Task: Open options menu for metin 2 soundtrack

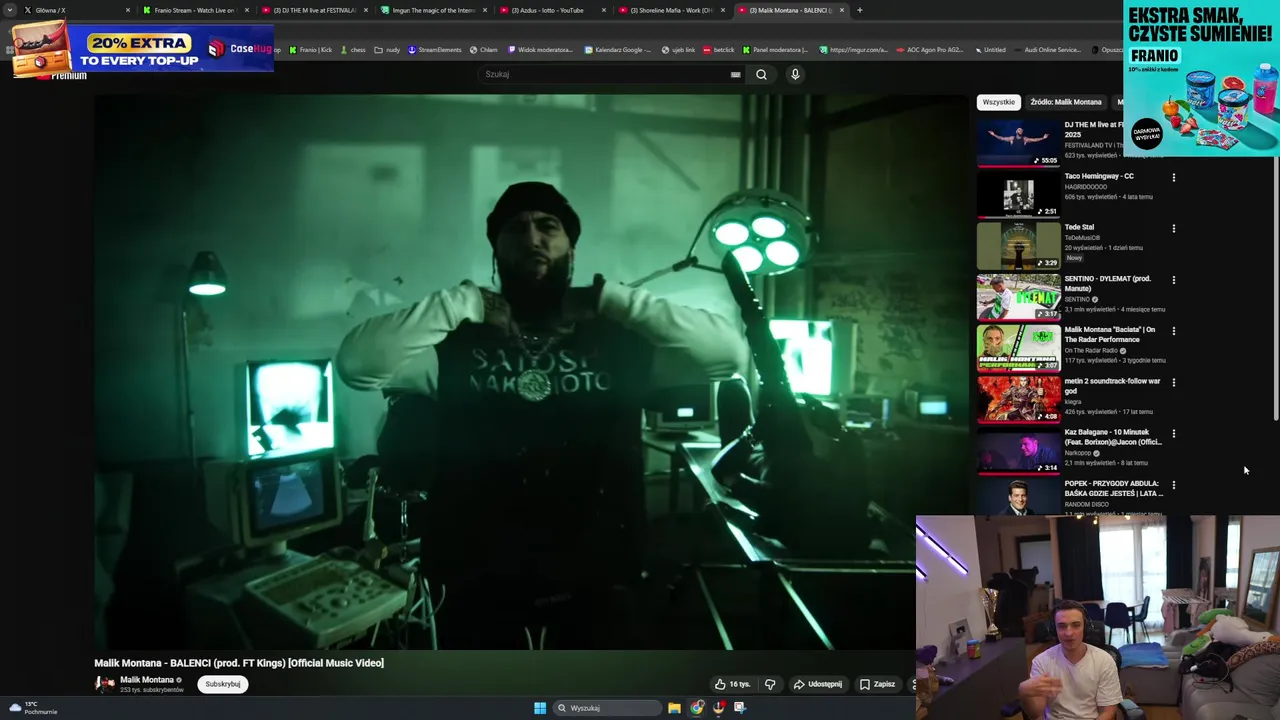Action: 1174,382
